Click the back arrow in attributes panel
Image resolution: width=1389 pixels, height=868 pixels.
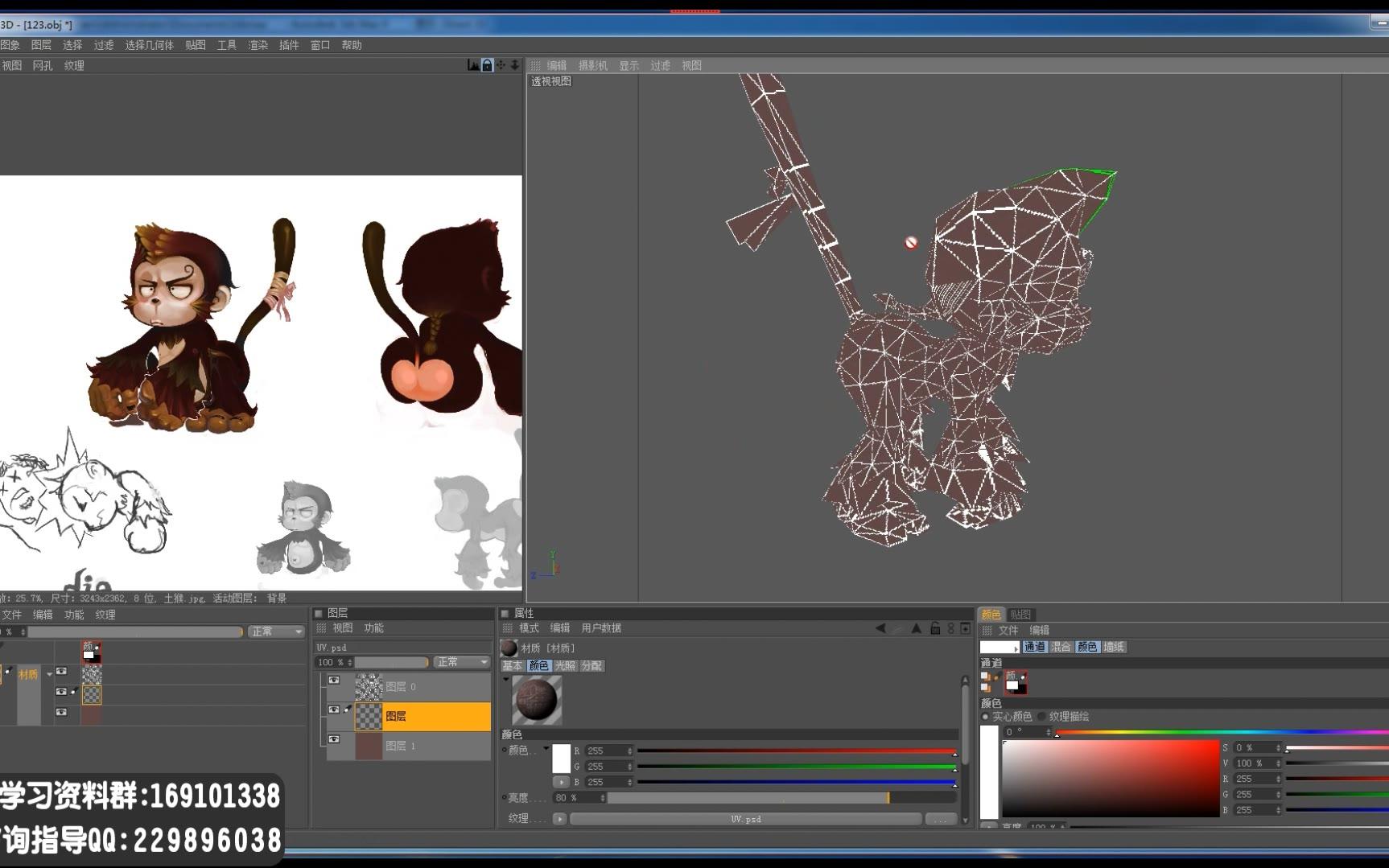[880, 628]
